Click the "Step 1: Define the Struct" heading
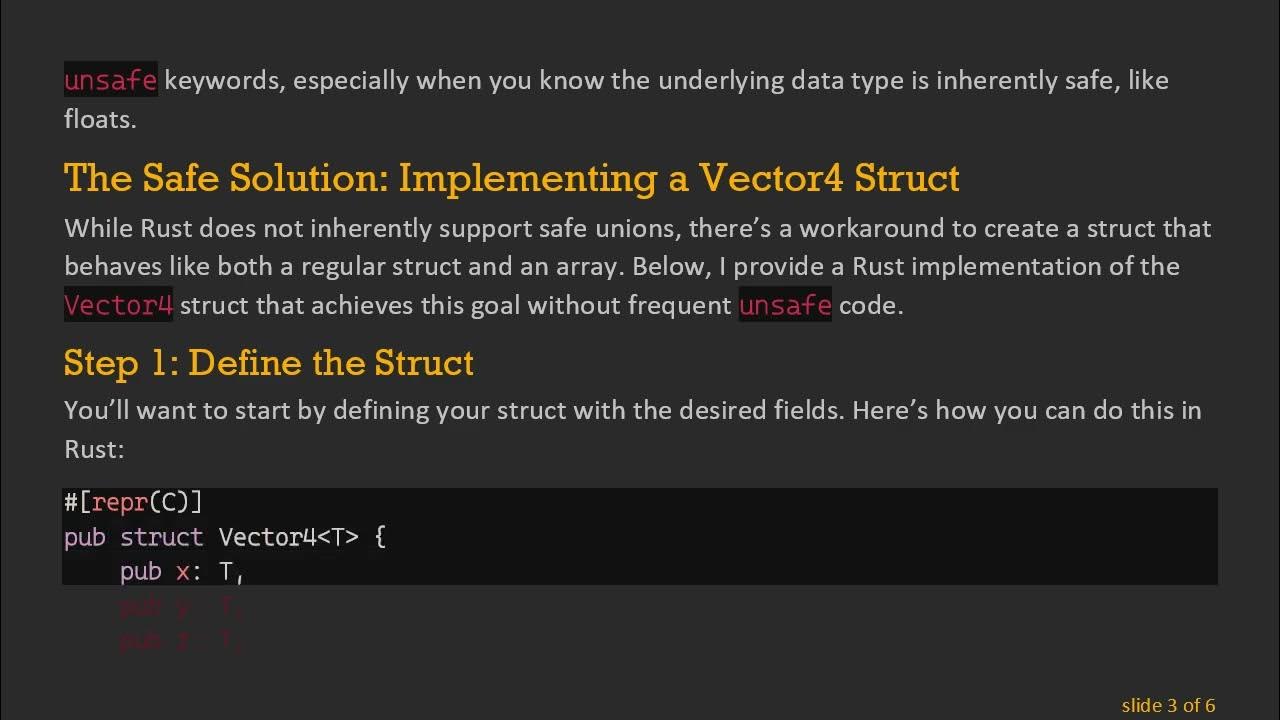Viewport: 1280px width, 720px height. coord(268,362)
